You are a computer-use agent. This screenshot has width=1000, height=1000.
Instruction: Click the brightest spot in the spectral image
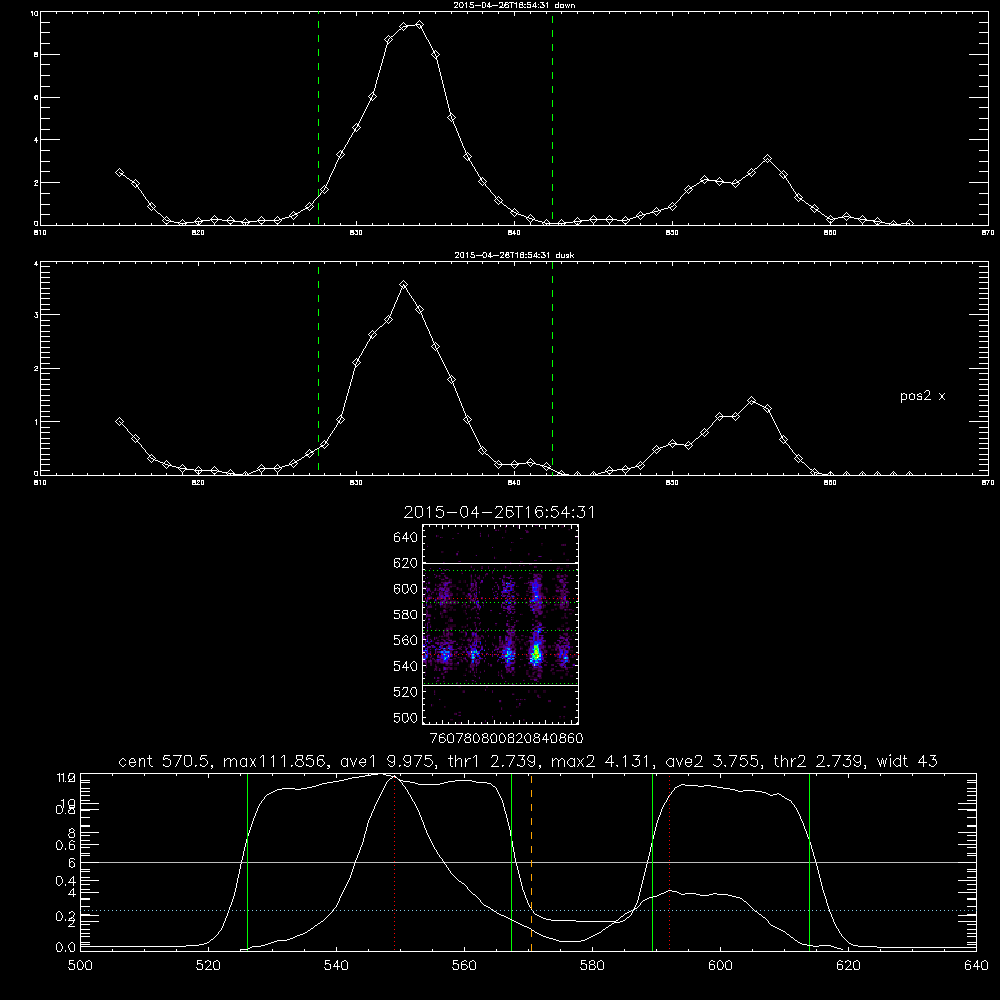536,652
